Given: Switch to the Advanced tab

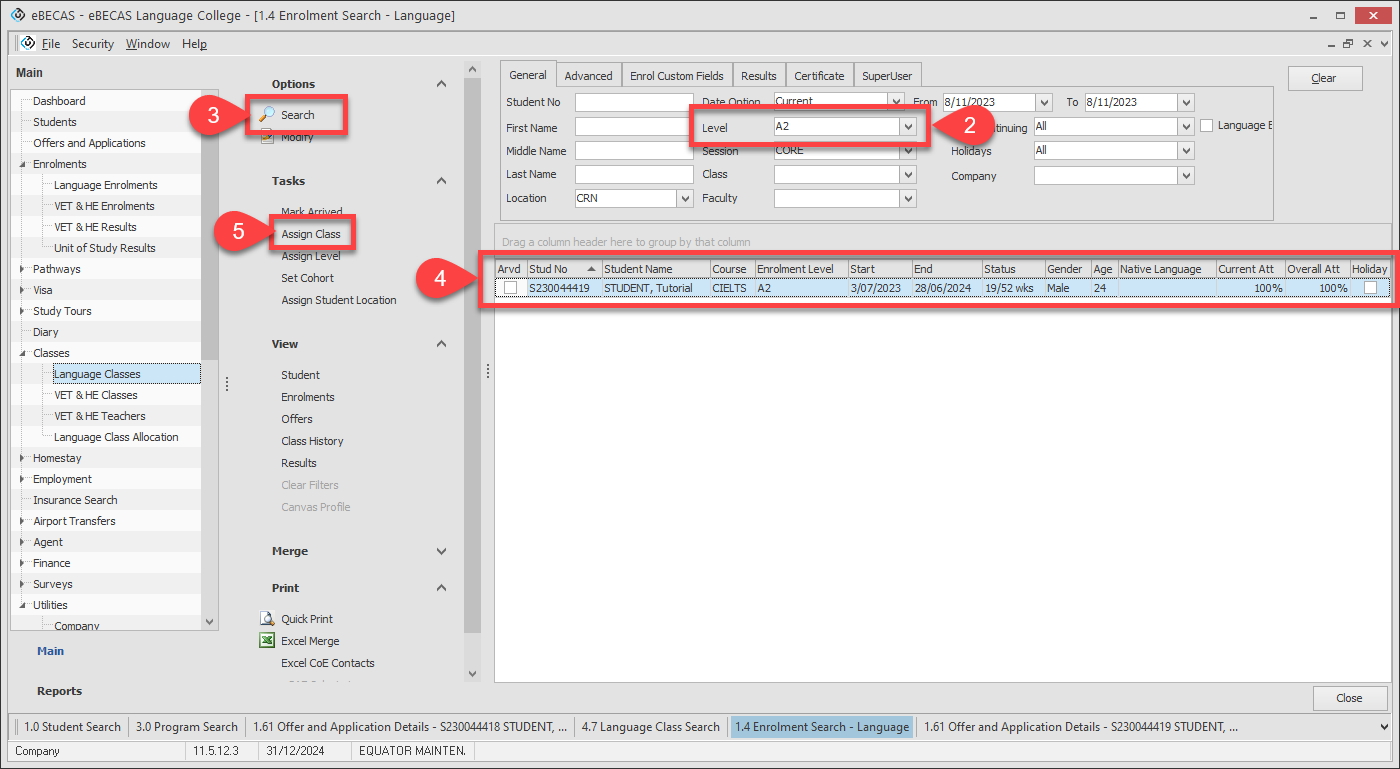Looking at the screenshot, I should coord(588,76).
